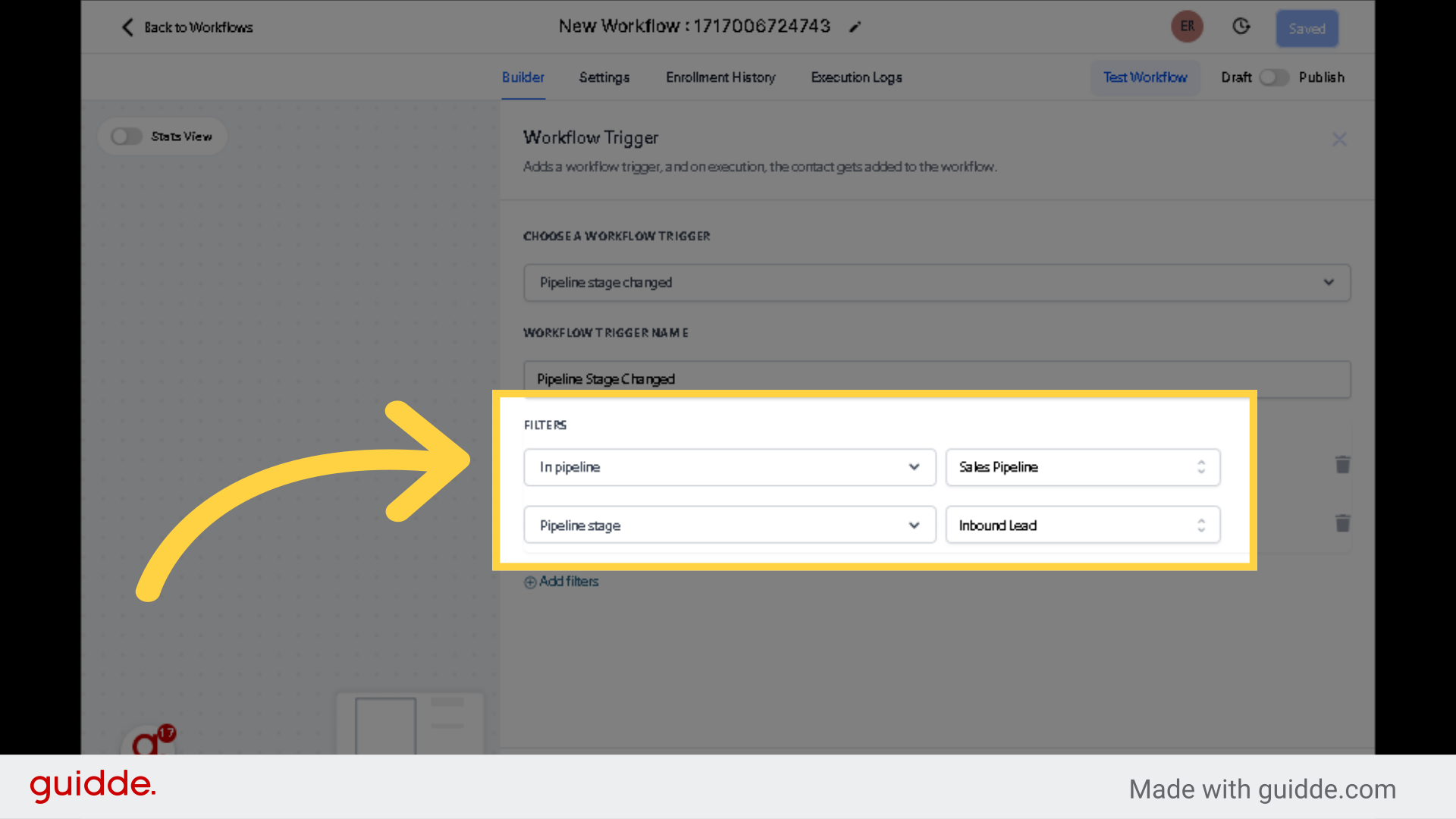Toggle the Stats View switch
This screenshot has height=819, width=1456.
point(126,136)
